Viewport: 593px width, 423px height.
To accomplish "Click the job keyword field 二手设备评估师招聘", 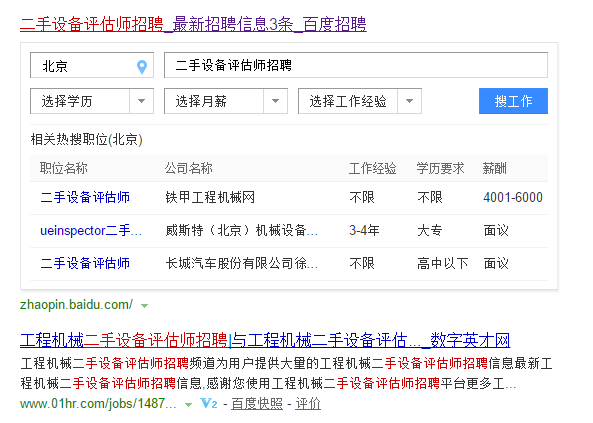I will pyautogui.click(x=356, y=65).
